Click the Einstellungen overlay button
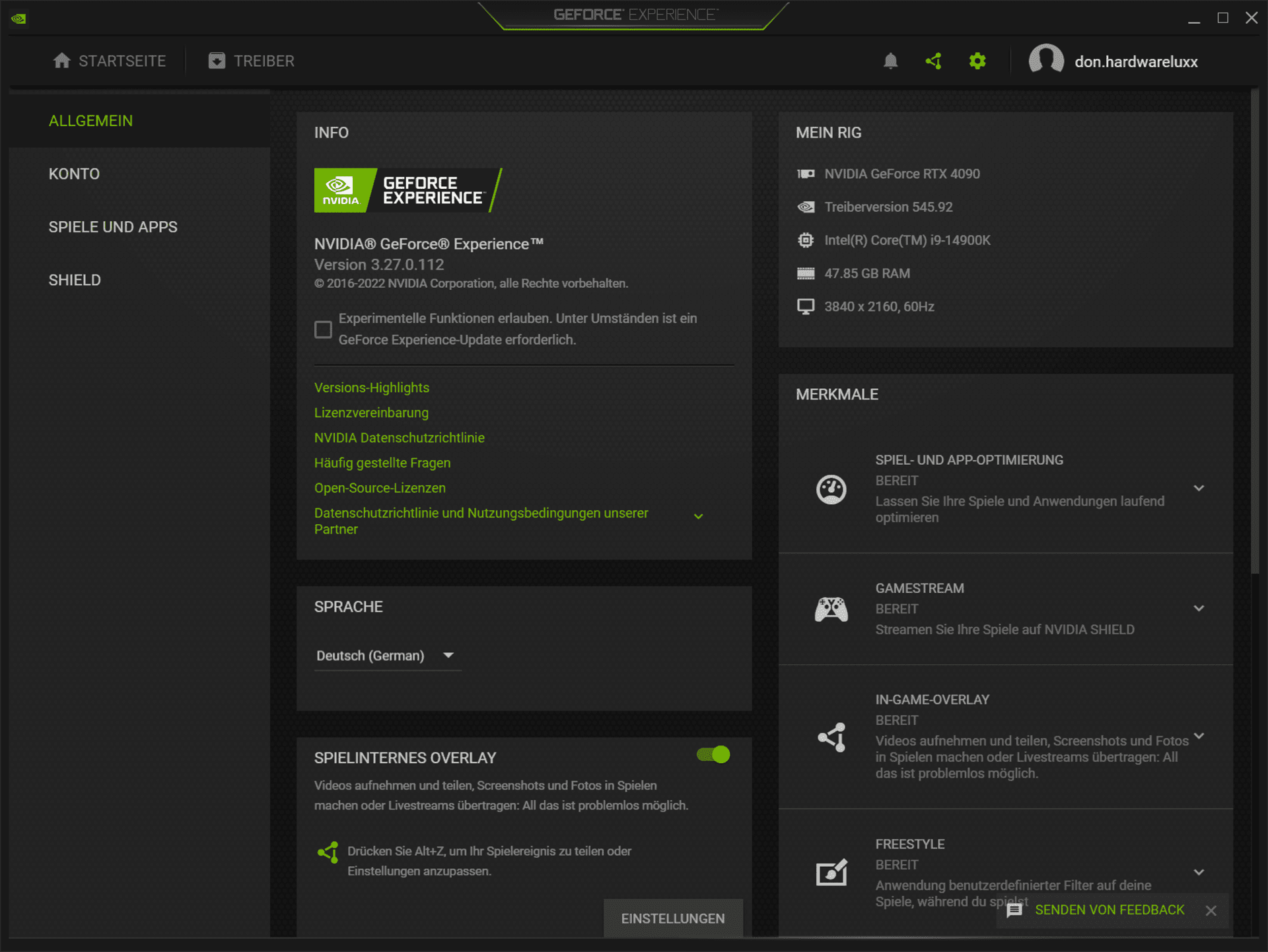This screenshot has width=1268, height=952. [673, 918]
